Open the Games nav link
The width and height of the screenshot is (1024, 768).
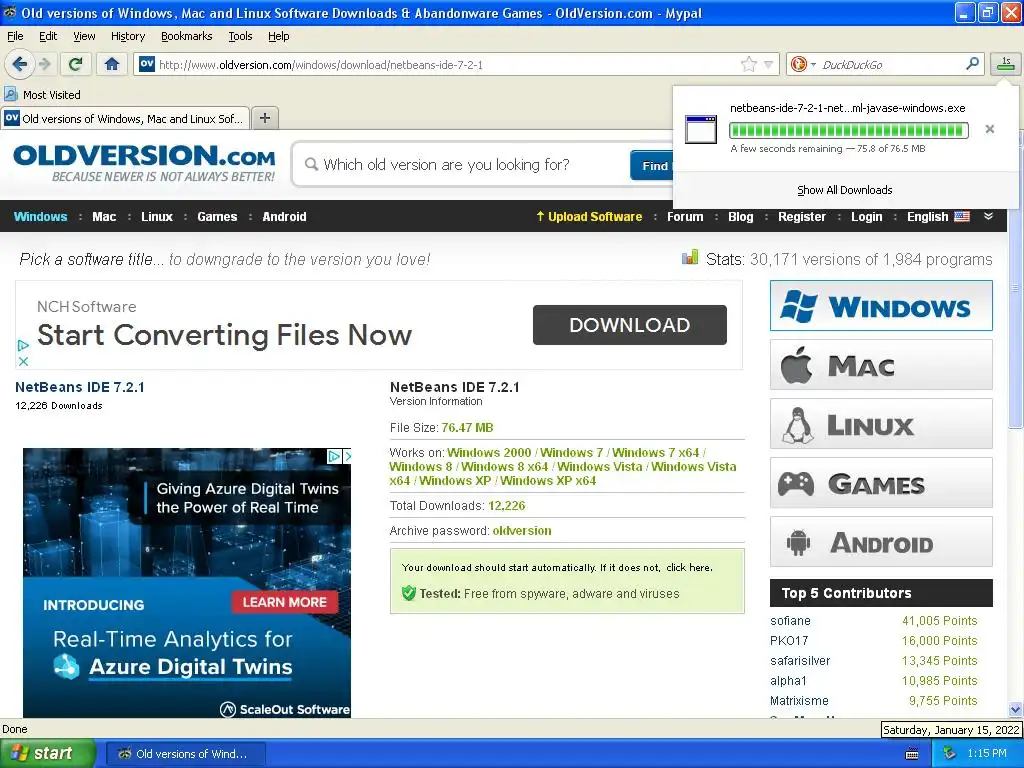[x=217, y=217]
